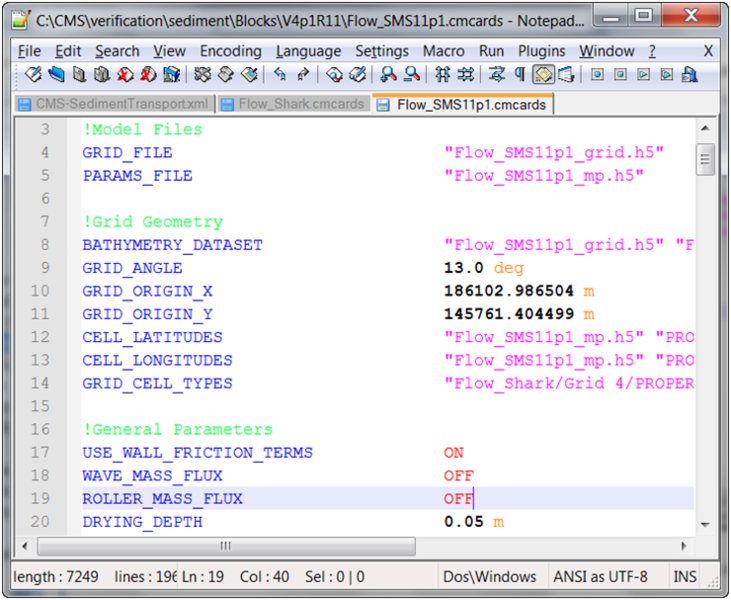Close the document using menu bar X
Viewport: 731px width, 600px height.
tap(708, 51)
